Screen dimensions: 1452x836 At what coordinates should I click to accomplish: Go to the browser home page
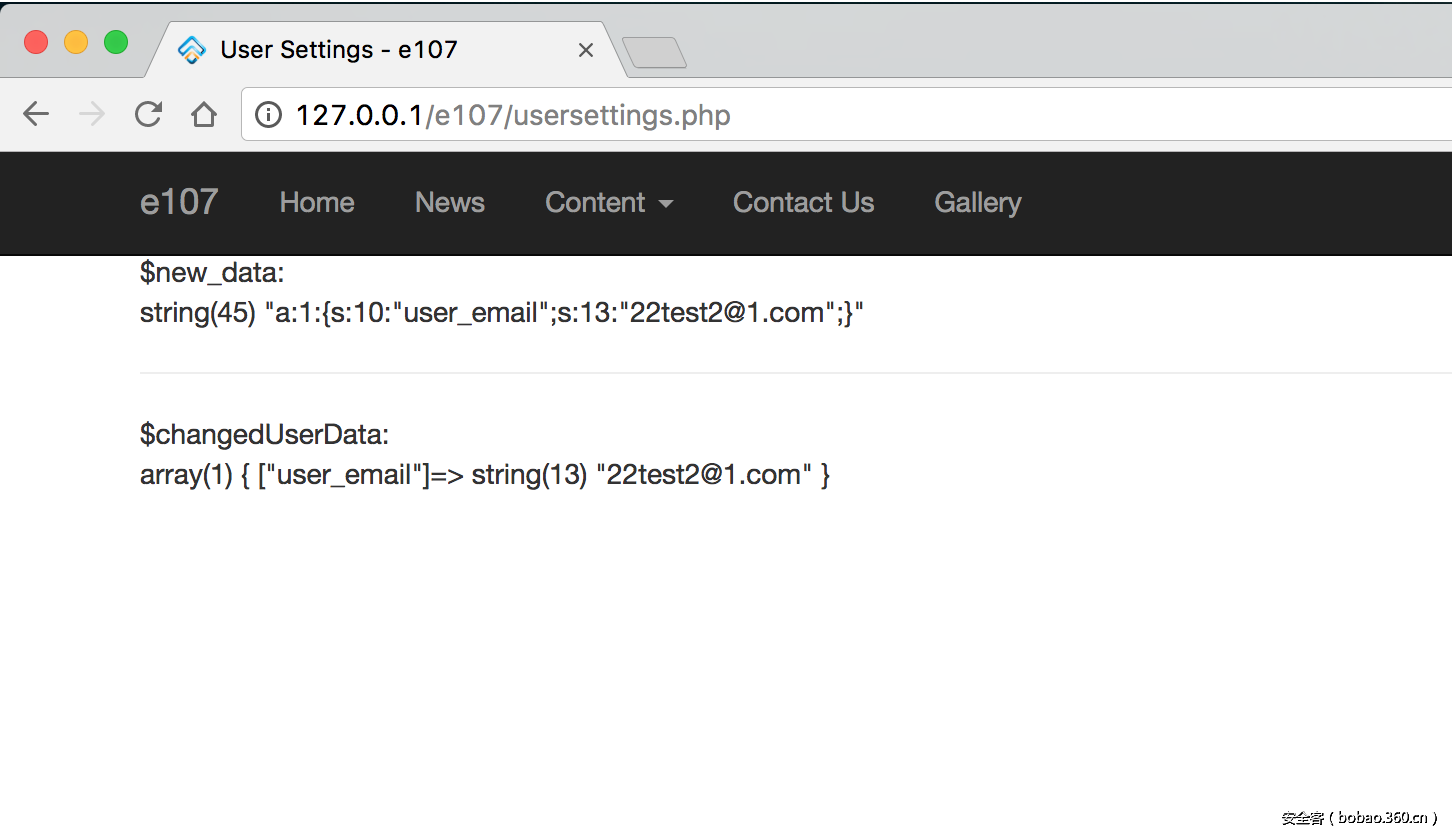pos(204,115)
